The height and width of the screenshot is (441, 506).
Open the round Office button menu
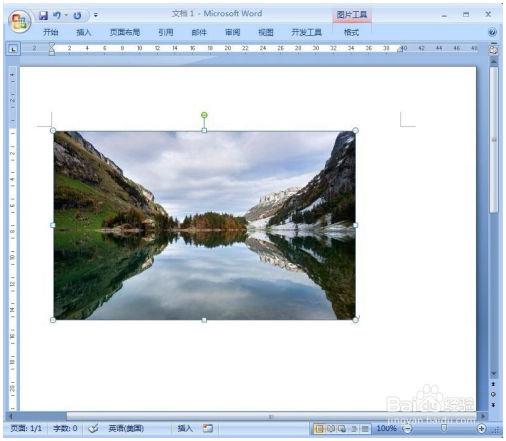click(19, 21)
